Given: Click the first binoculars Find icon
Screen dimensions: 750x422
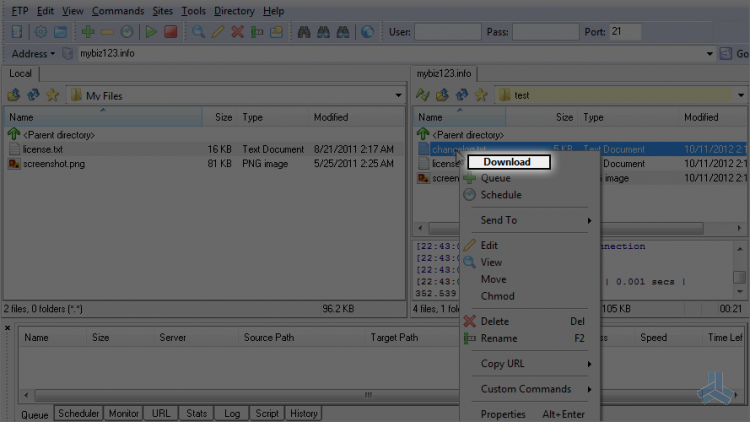Looking at the screenshot, I should [304, 32].
